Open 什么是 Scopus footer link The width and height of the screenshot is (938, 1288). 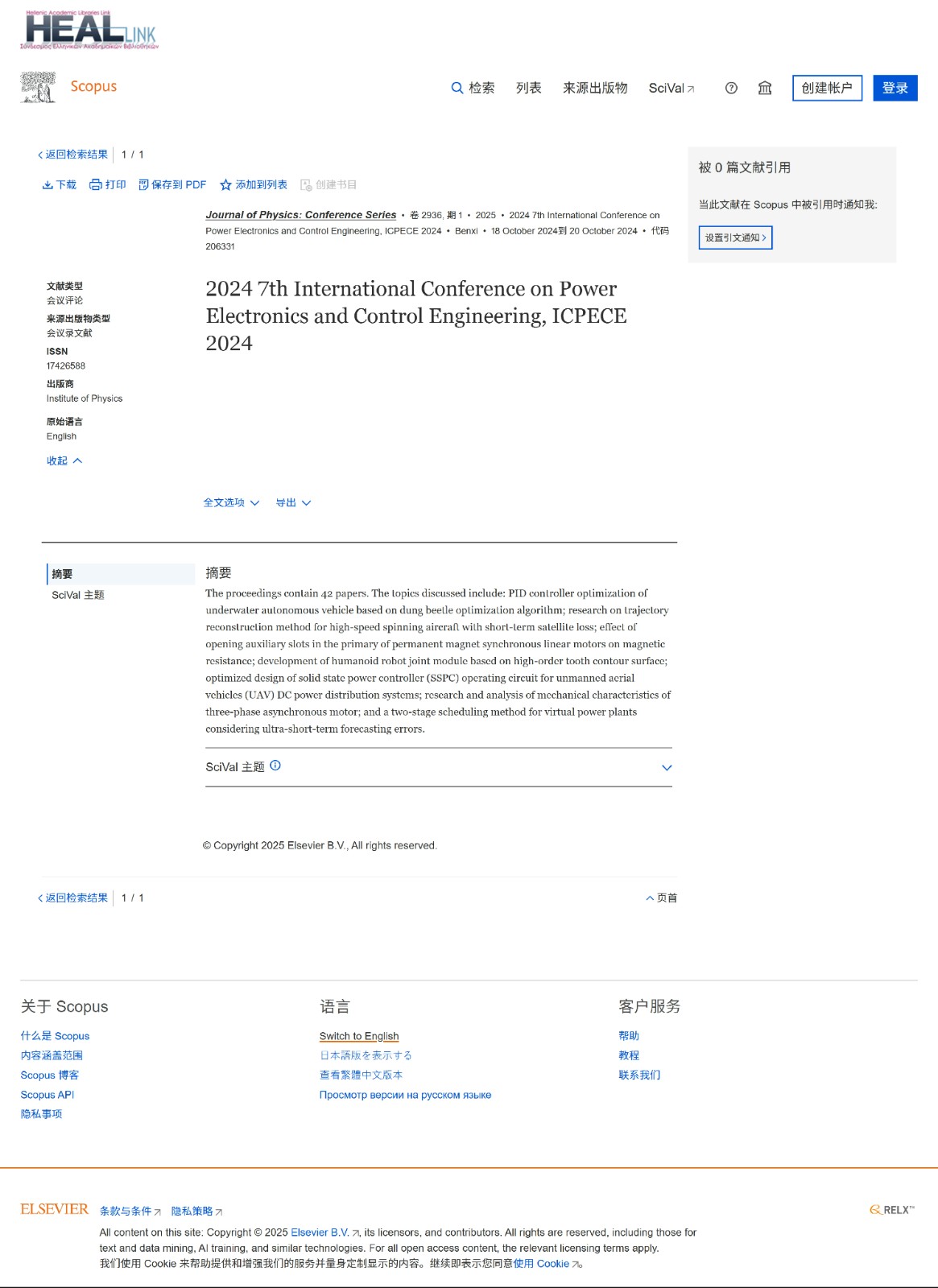(x=55, y=1036)
